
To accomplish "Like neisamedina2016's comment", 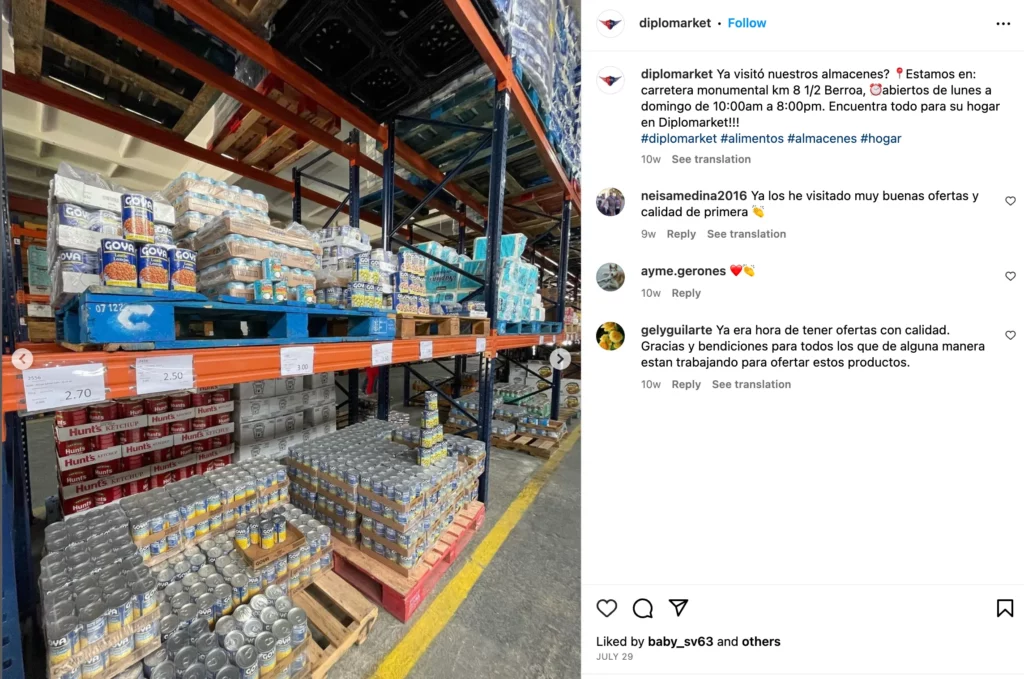I will [1010, 201].
